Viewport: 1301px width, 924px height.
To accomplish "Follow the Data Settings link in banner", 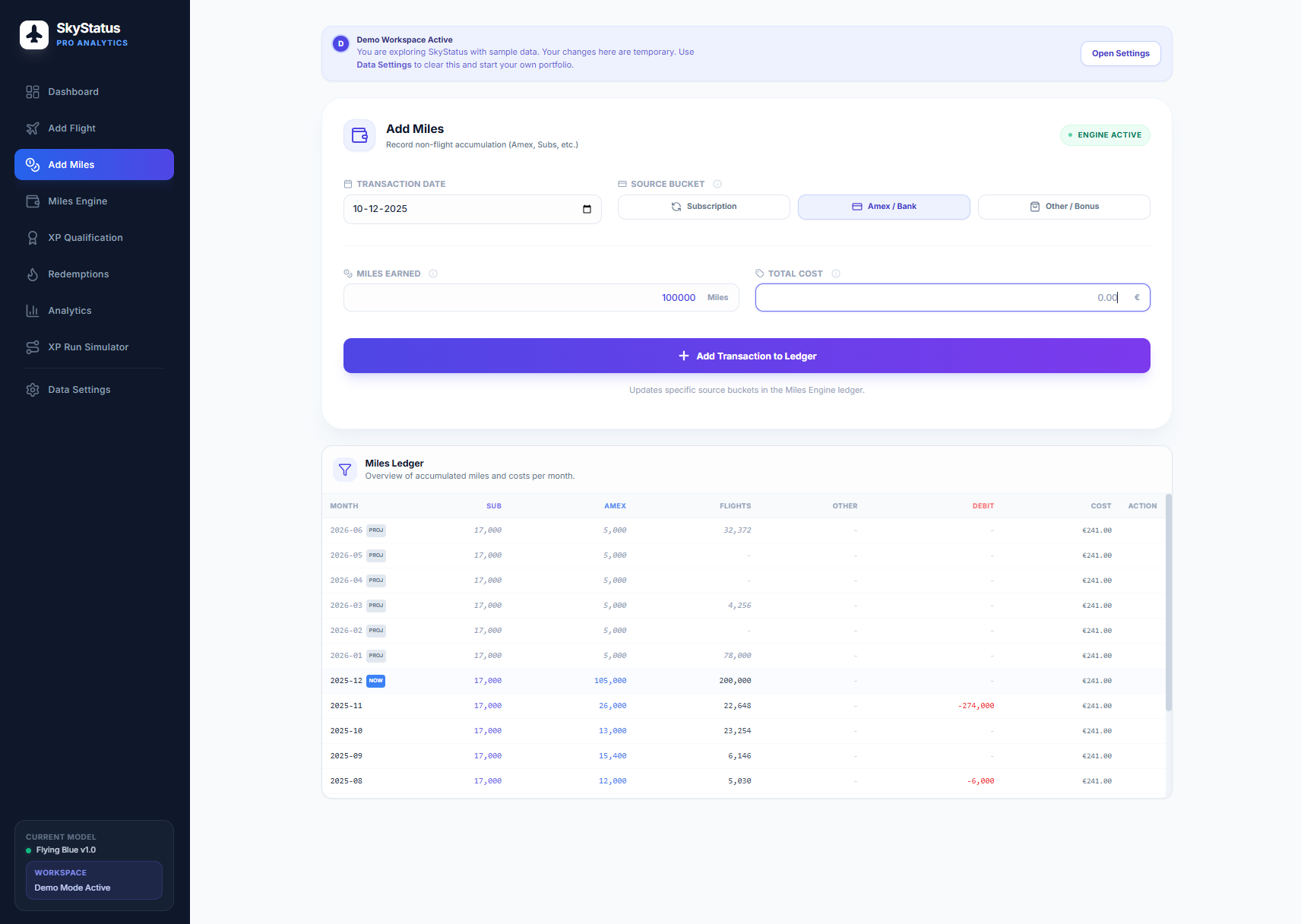I will coord(384,65).
